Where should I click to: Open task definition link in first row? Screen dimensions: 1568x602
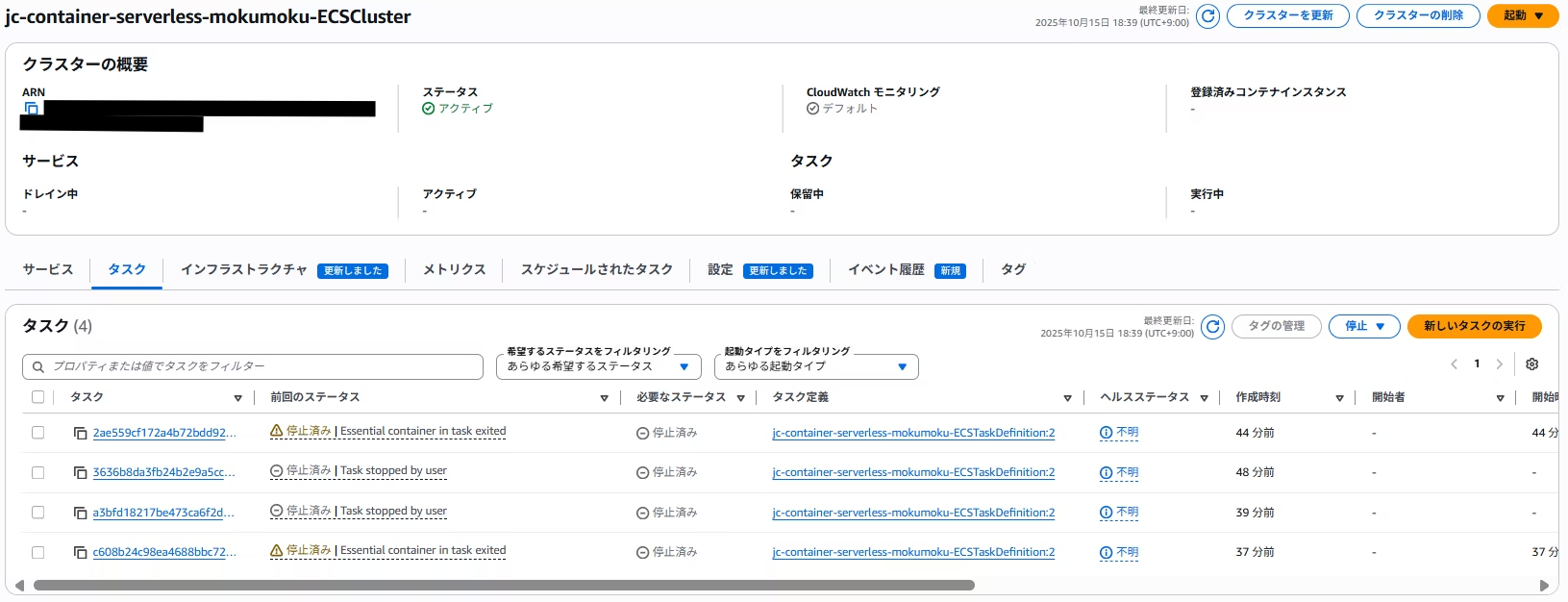pyautogui.click(x=913, y=434)
